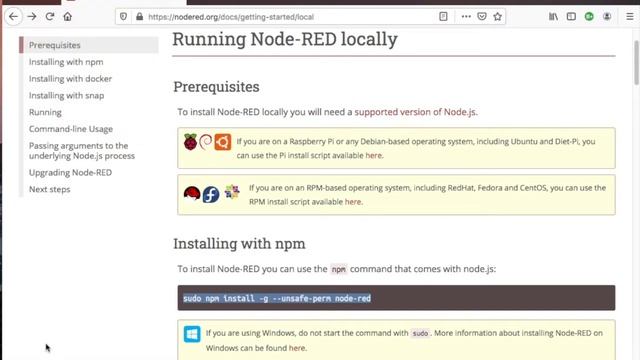Open RPM install script 'here' link
The image size is (640, 360).
coord(353,202)
